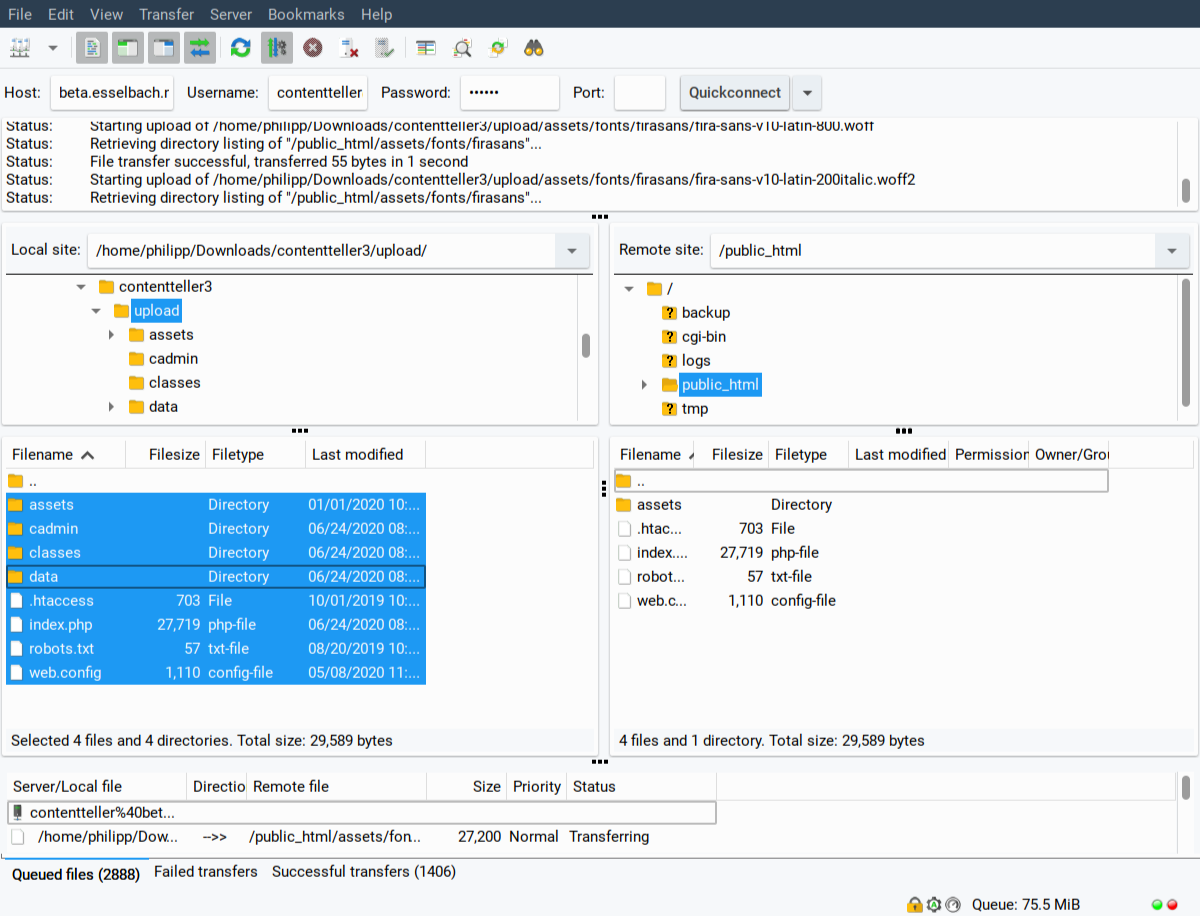
Task: Click the directory comparison icon
Action: coord(462,47)
